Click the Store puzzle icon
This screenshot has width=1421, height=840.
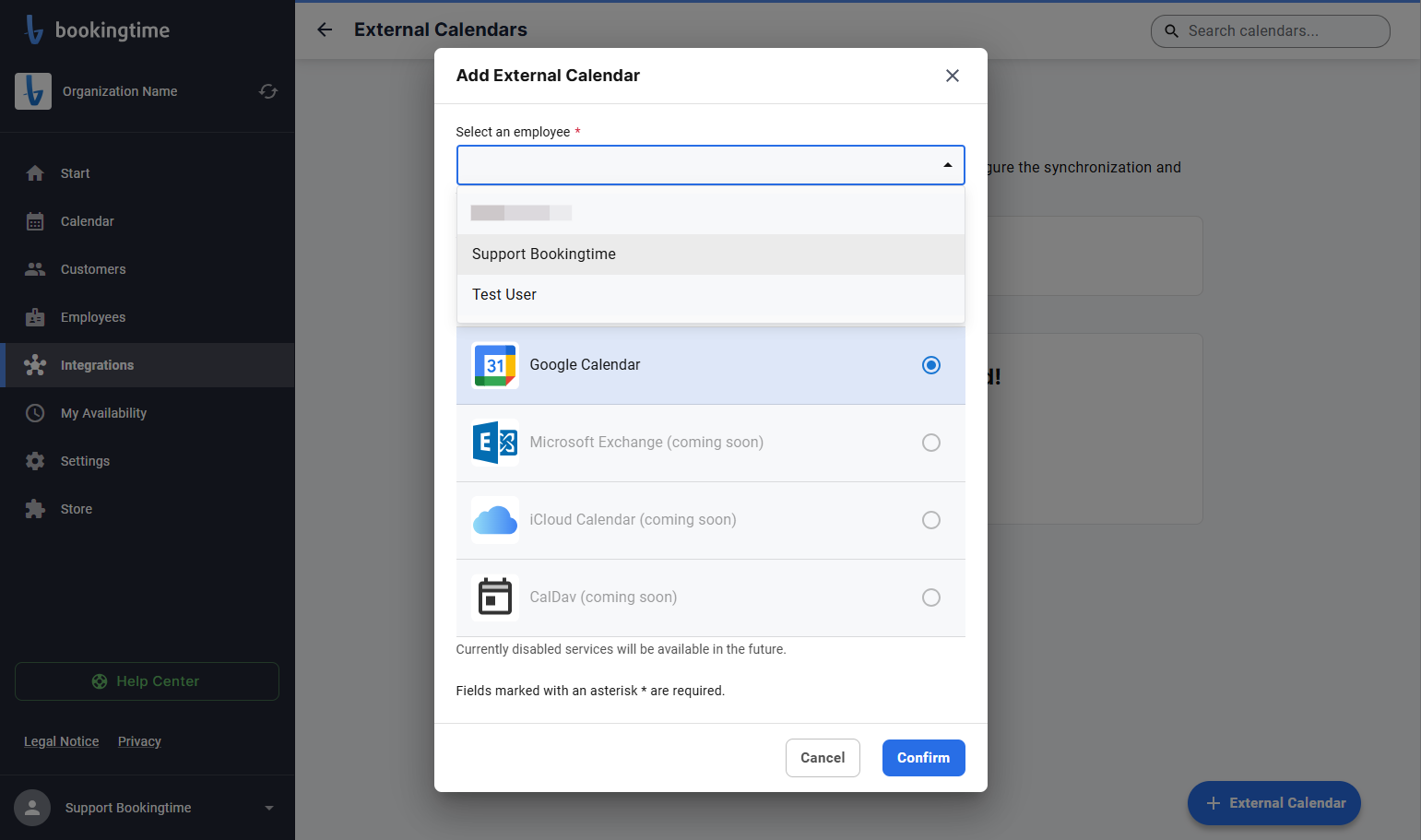click(35, 509)
